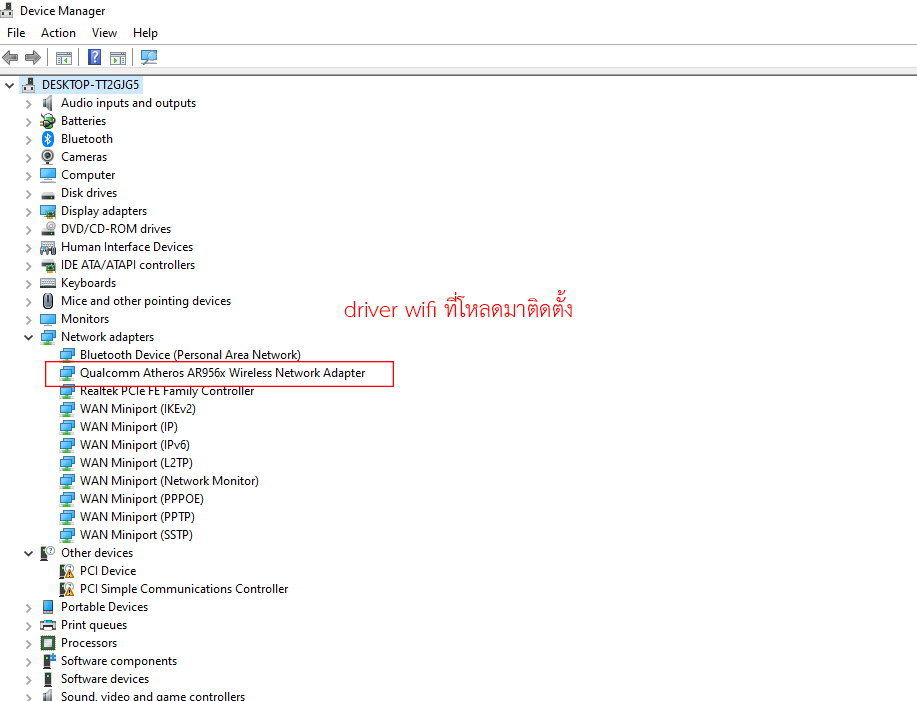Select PCI Simple Communications Controller entry
Screen dimensions: 917x701
click(184, 589)
